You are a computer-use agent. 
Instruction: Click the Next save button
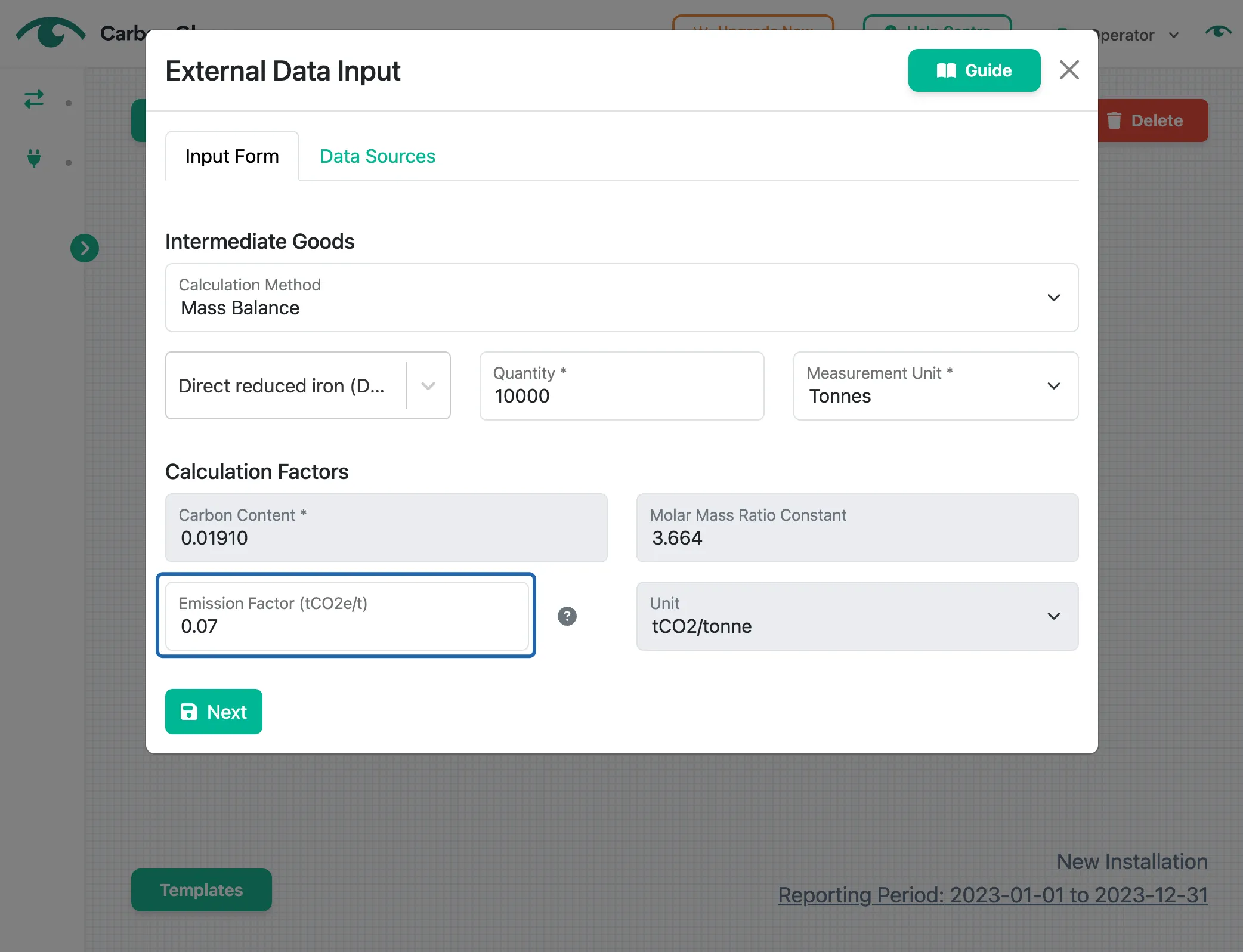[x=214, y=712]
